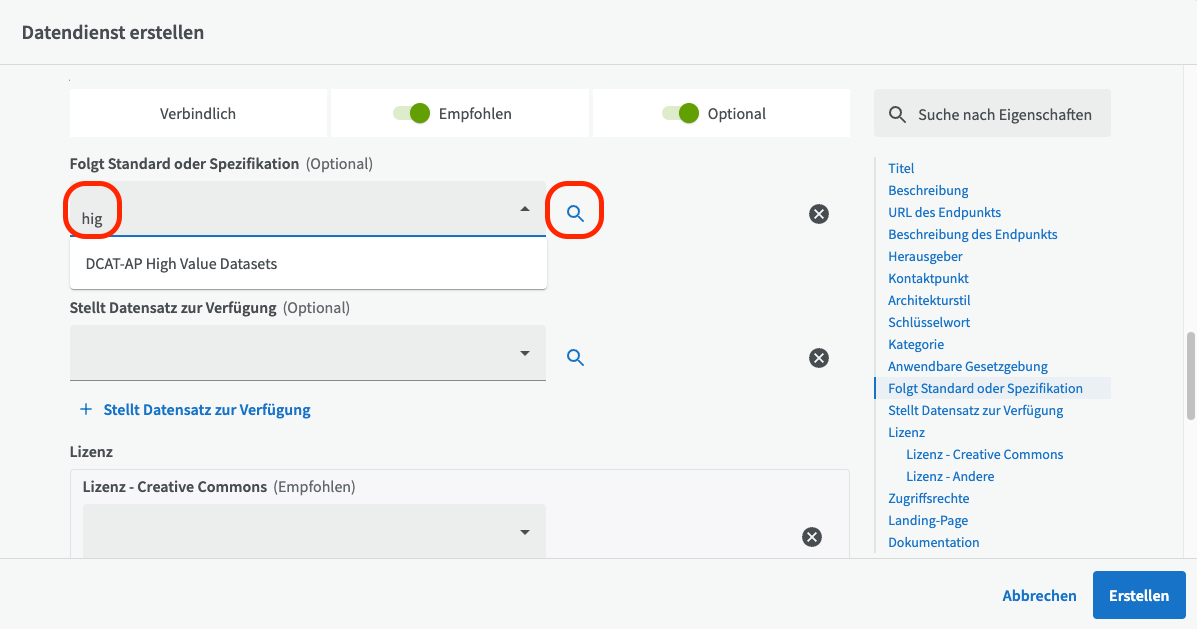Collapse the Folgt Standard dropdown arrow
Screen dimensions: 1197x629
[x=525, y=209]
